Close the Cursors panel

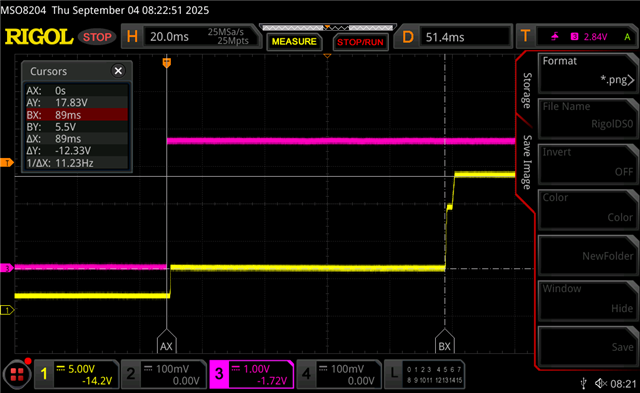pyautogui.click(x=118, y=71)
